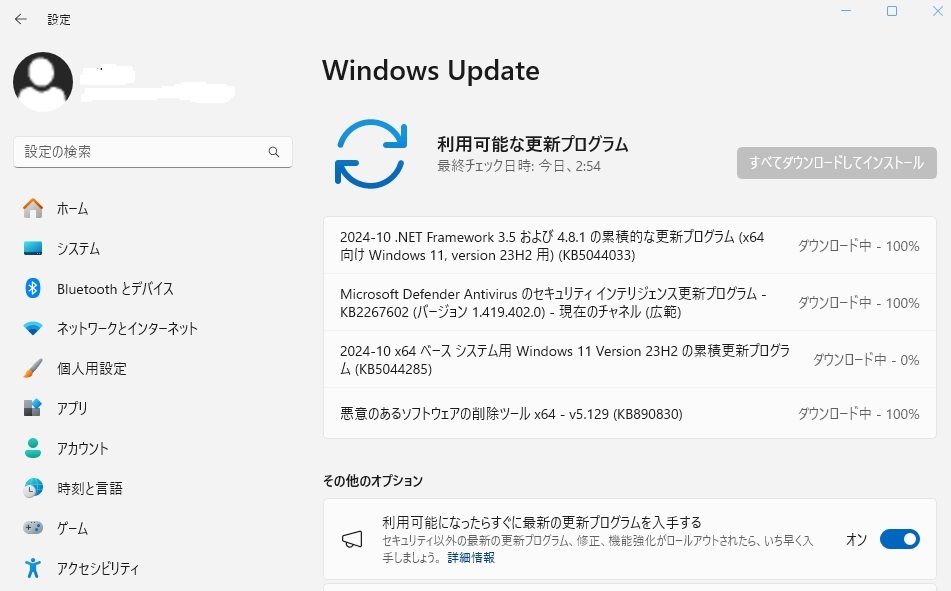Image resolution: width=951 pixels, height=591 pixels.
Task: Click the magnifier search icon in search box
Action: [x=274, y=153]
